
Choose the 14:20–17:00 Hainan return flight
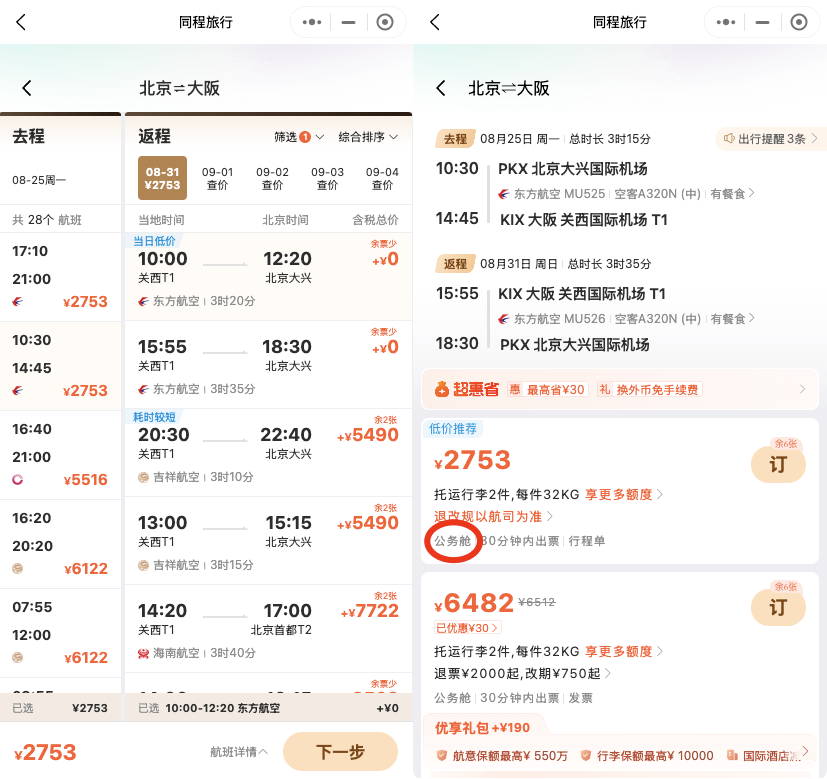268,629
